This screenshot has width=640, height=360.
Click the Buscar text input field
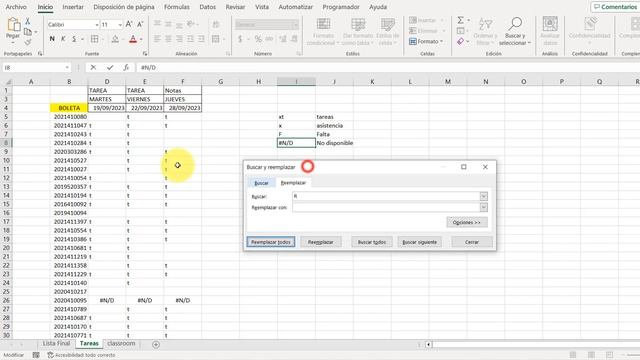point(386,196)
